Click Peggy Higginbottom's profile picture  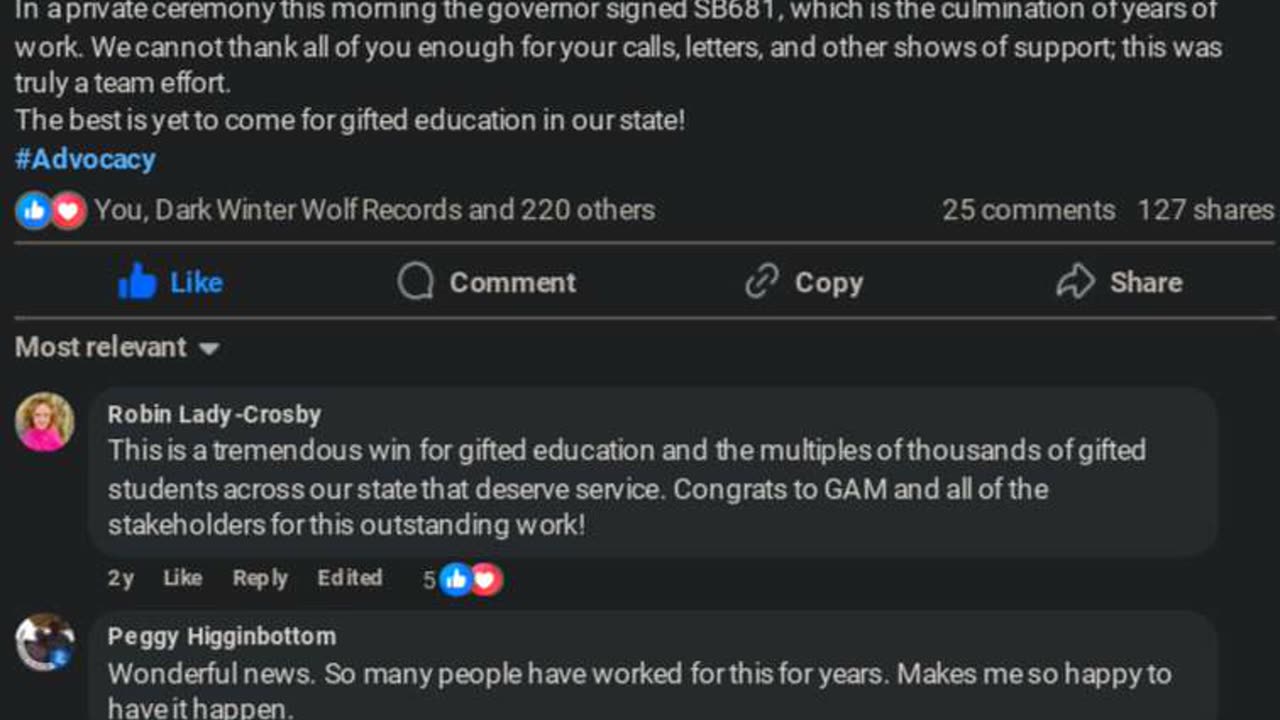pos(45,642)
